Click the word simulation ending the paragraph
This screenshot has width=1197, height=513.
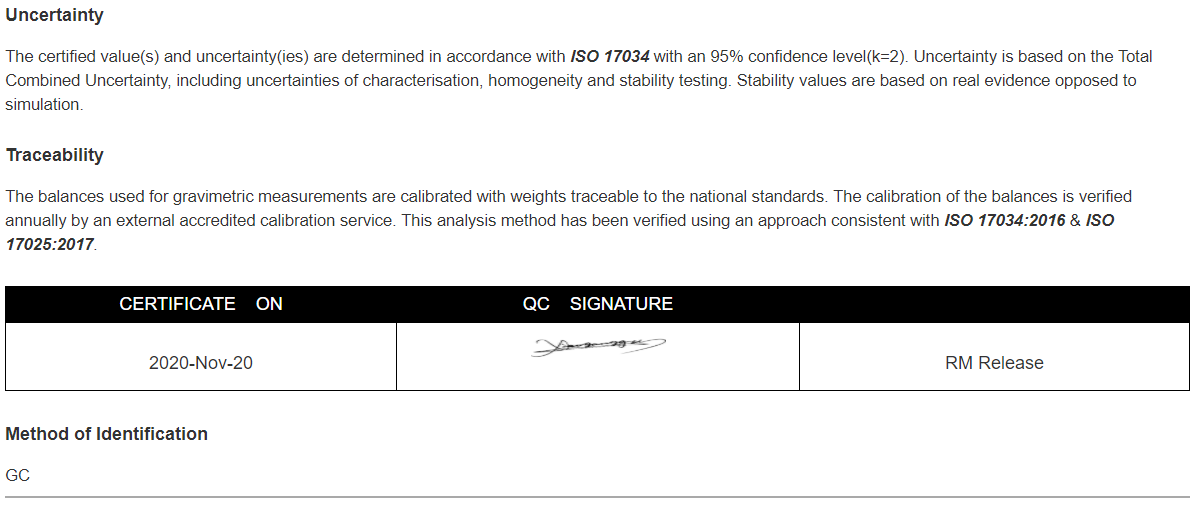(42, 105)
